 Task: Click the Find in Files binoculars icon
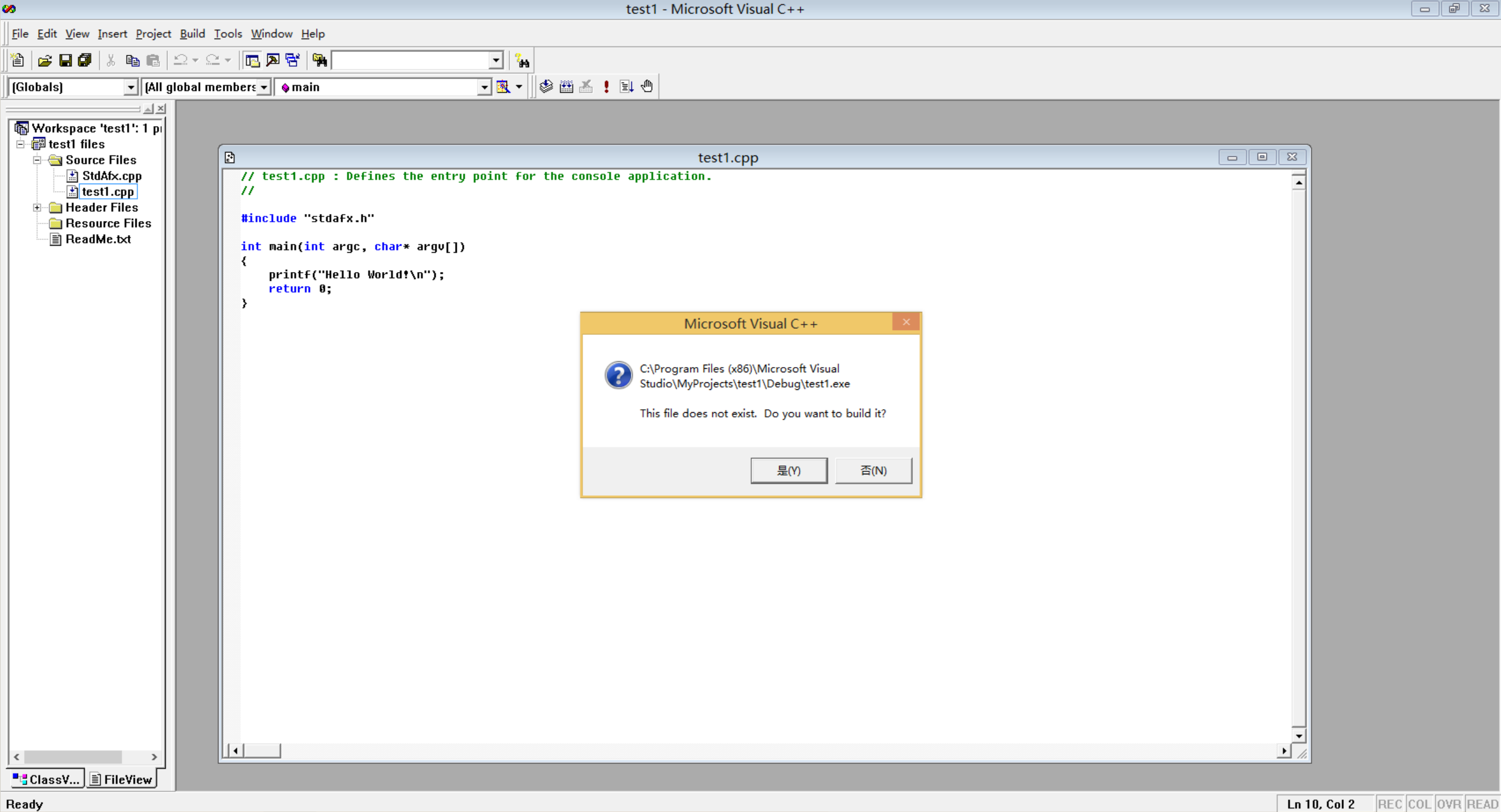(320, 60)
